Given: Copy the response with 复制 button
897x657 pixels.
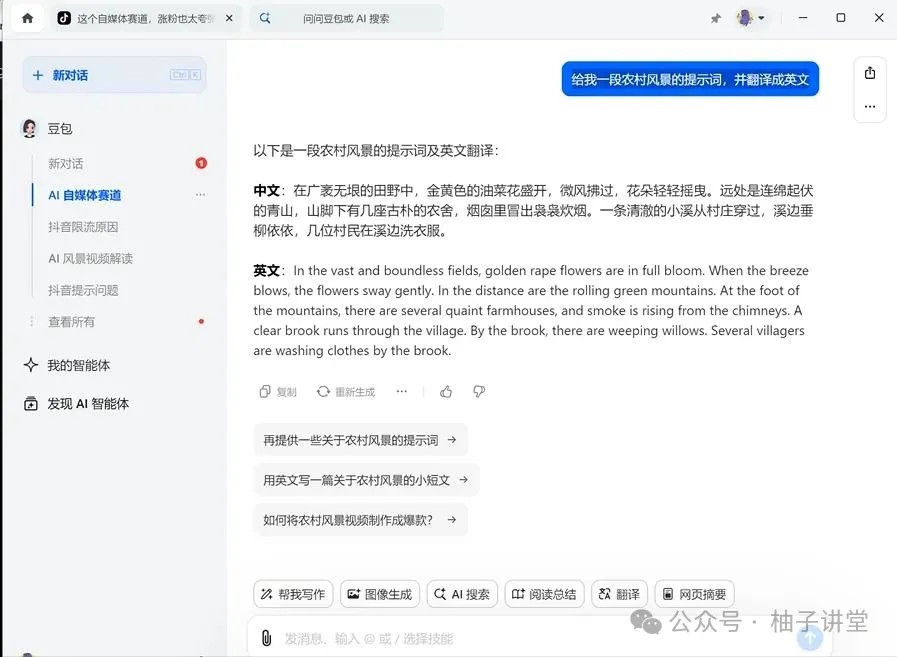Looking at the screenshot, I should (x=278, y=392).
